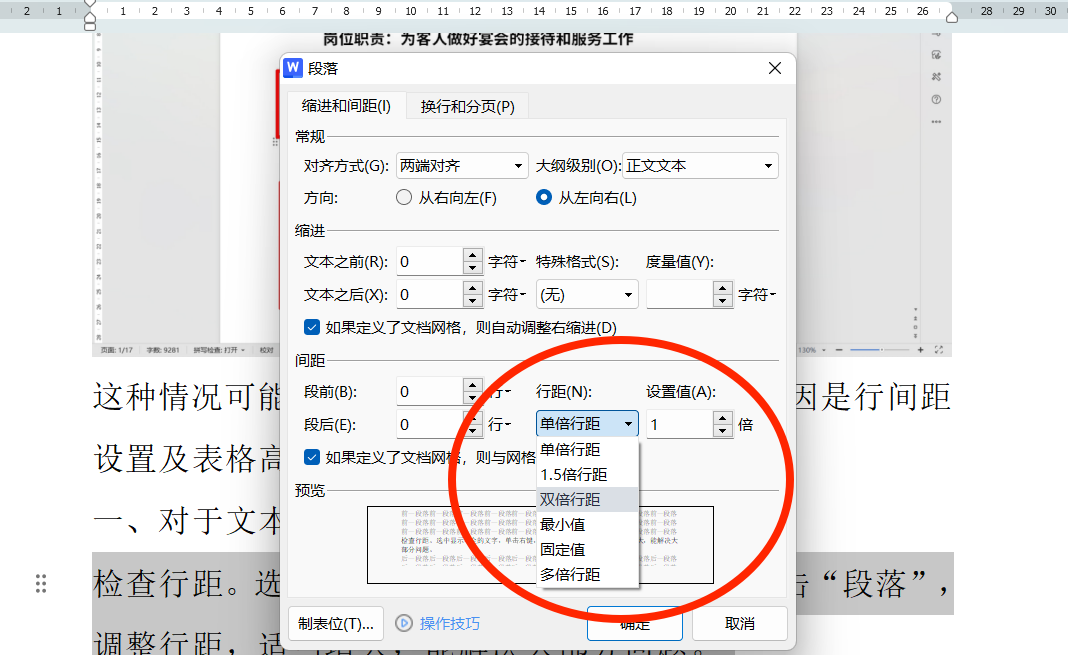Decrease 文本之后 indent with down arrow
This screenshot has width=1068, height=655.
(473, 301)
